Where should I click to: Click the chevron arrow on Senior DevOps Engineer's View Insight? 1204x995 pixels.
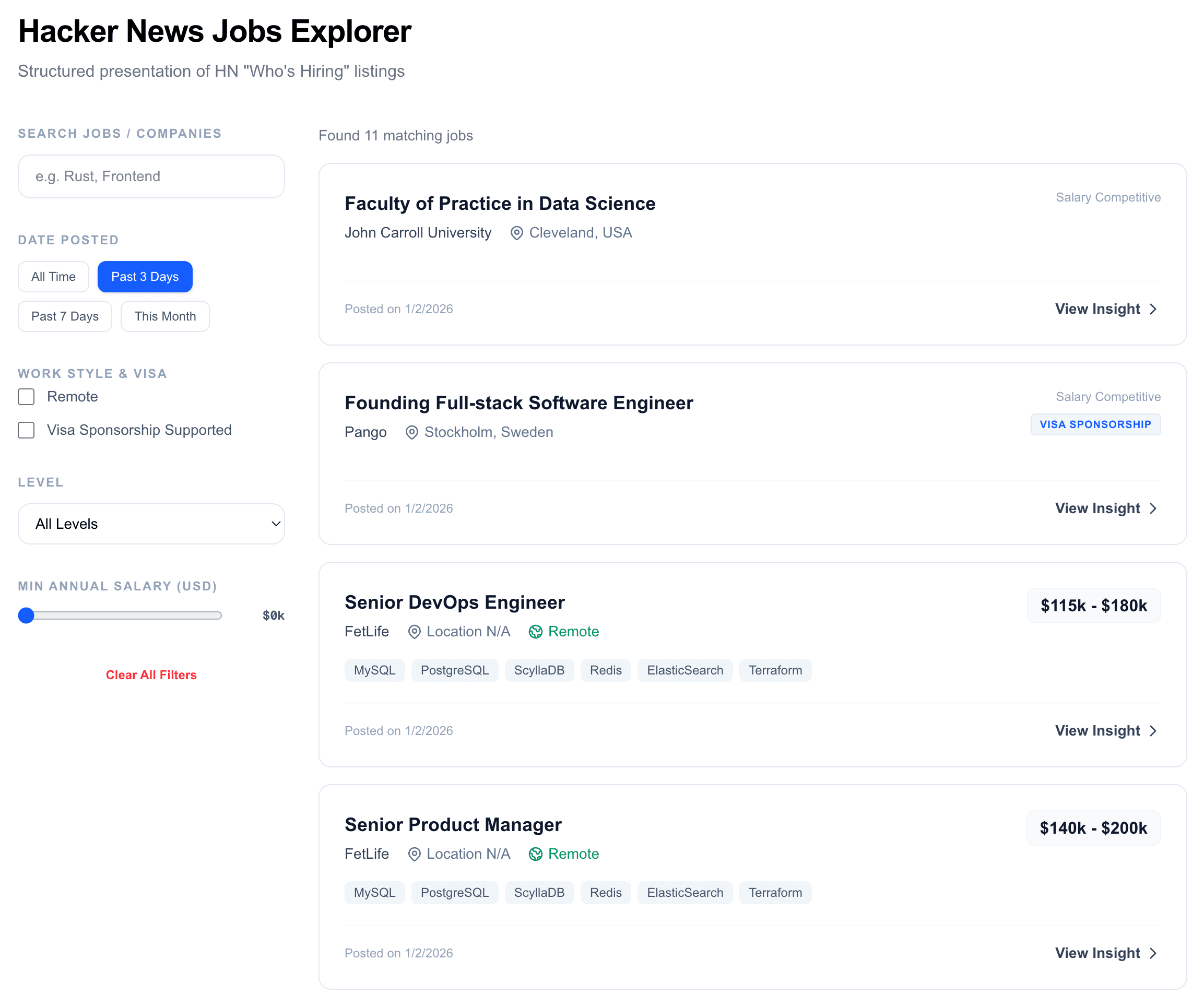coord(1153,731)
